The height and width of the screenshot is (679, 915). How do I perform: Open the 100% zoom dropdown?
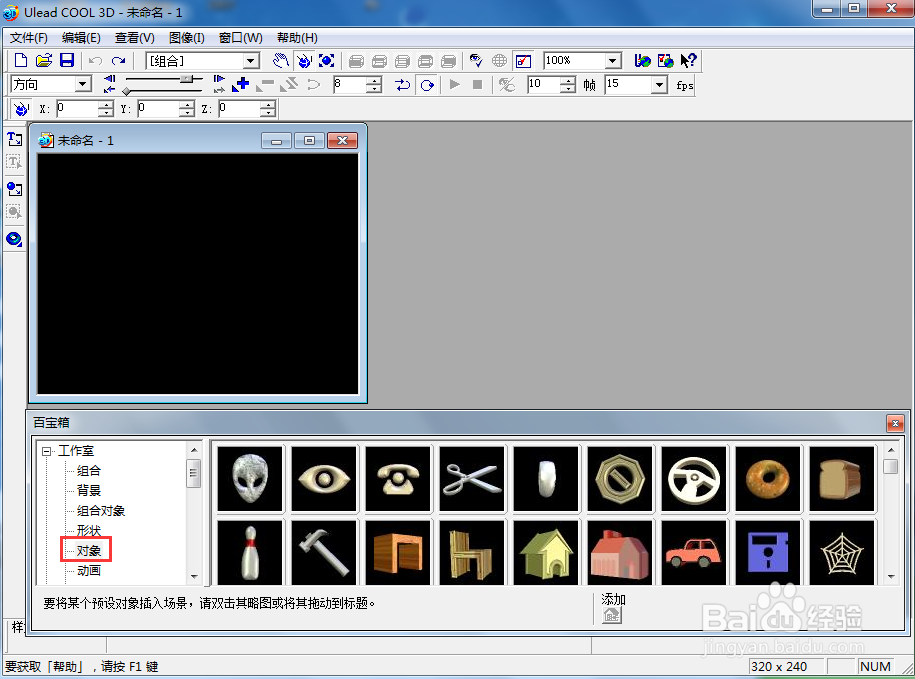click(612, 61)
